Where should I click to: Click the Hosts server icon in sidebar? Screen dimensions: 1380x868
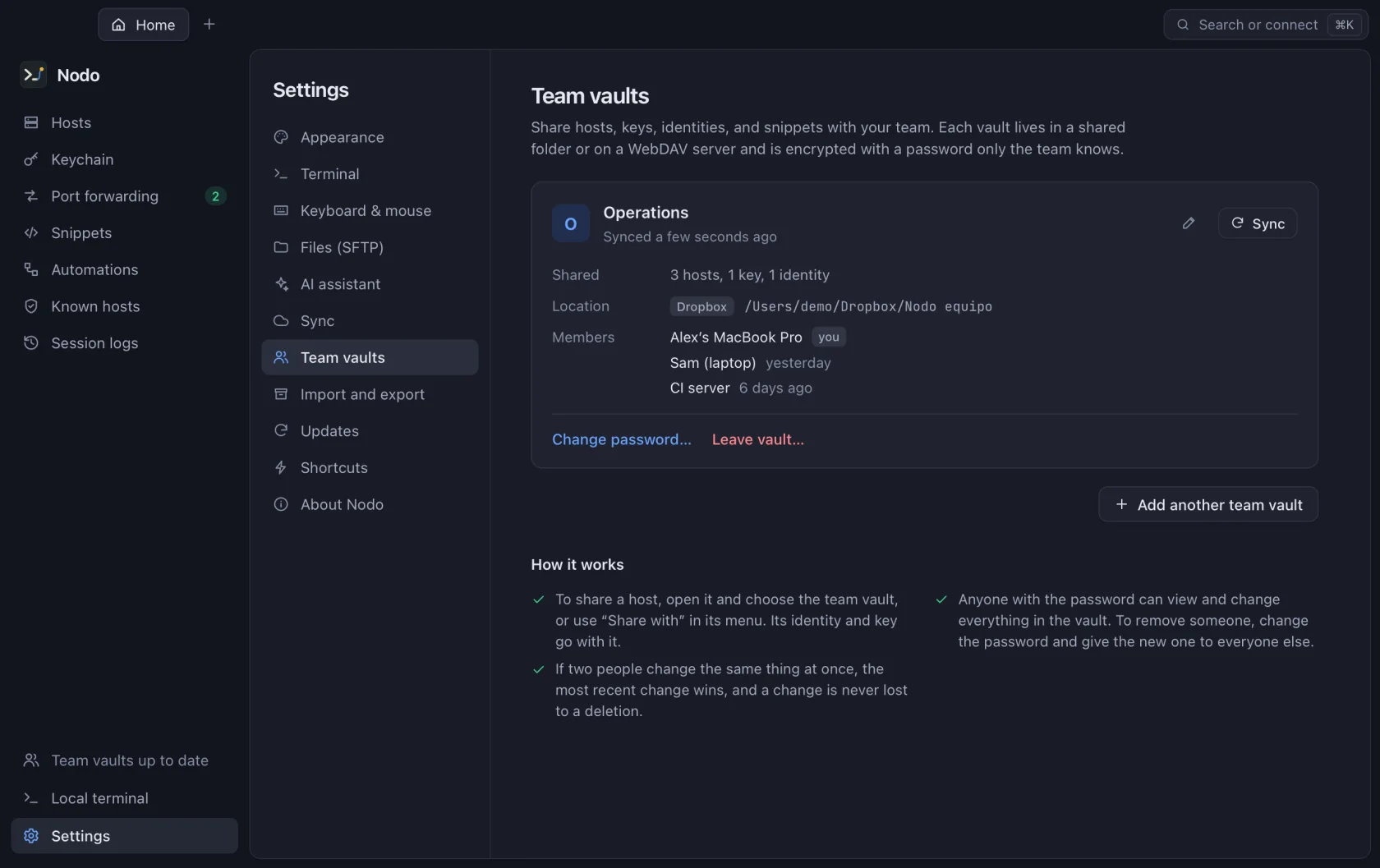(31, 122)
